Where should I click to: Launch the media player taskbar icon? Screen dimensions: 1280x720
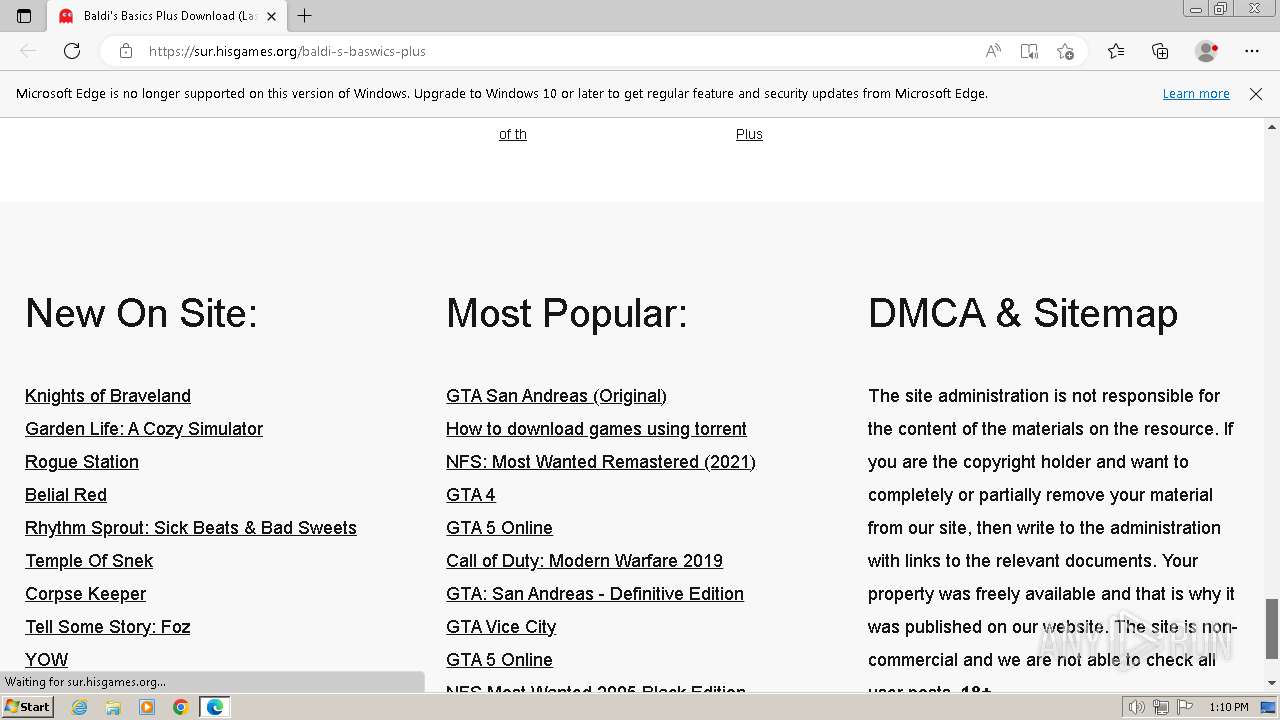pyautogui.click(x=147, y=707)
